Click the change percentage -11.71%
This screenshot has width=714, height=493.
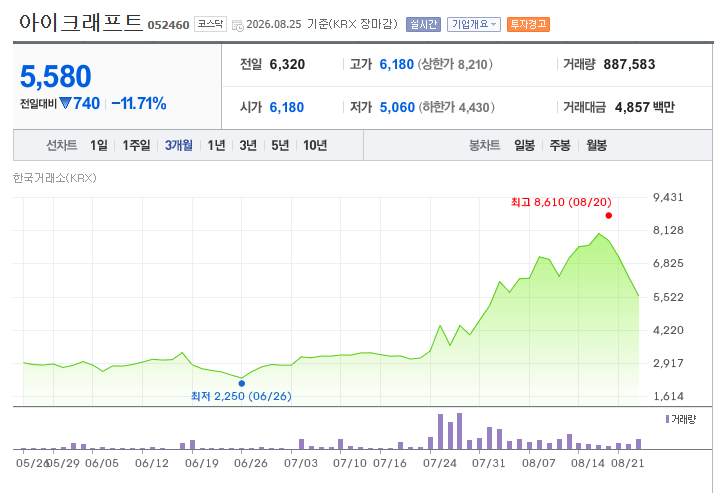point(138,104)
